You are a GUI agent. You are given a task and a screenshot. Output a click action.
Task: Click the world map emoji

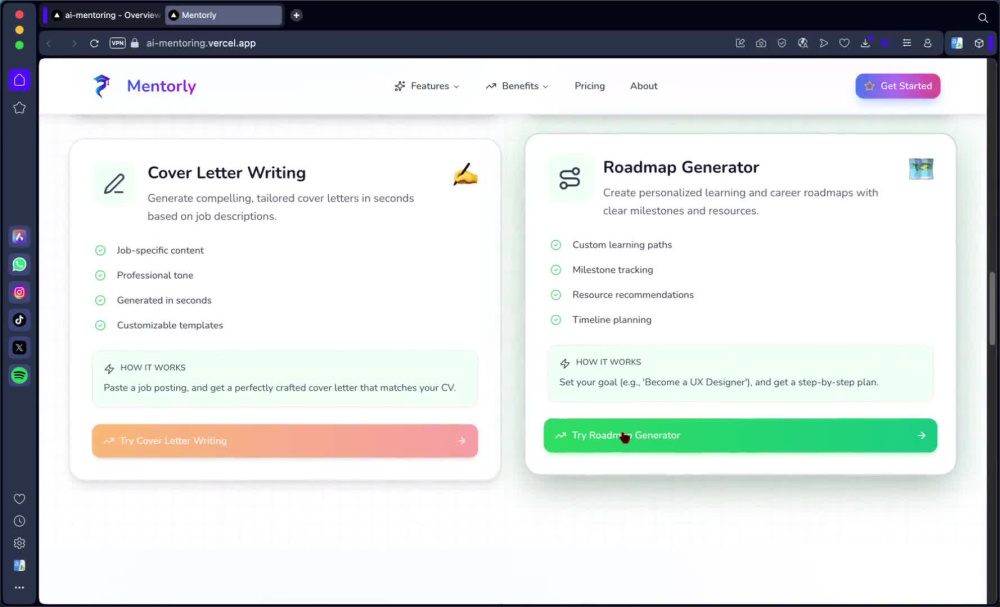tap(921, 169)
